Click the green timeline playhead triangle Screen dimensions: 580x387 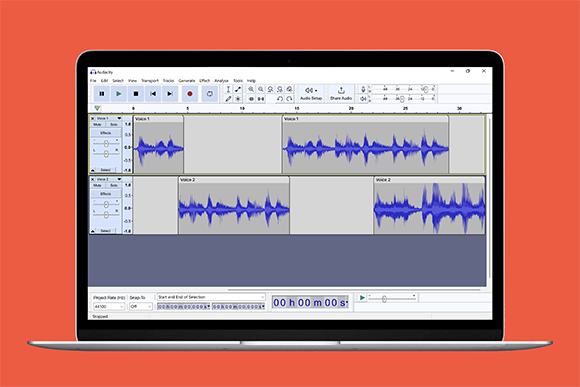(x=97, y=108)
